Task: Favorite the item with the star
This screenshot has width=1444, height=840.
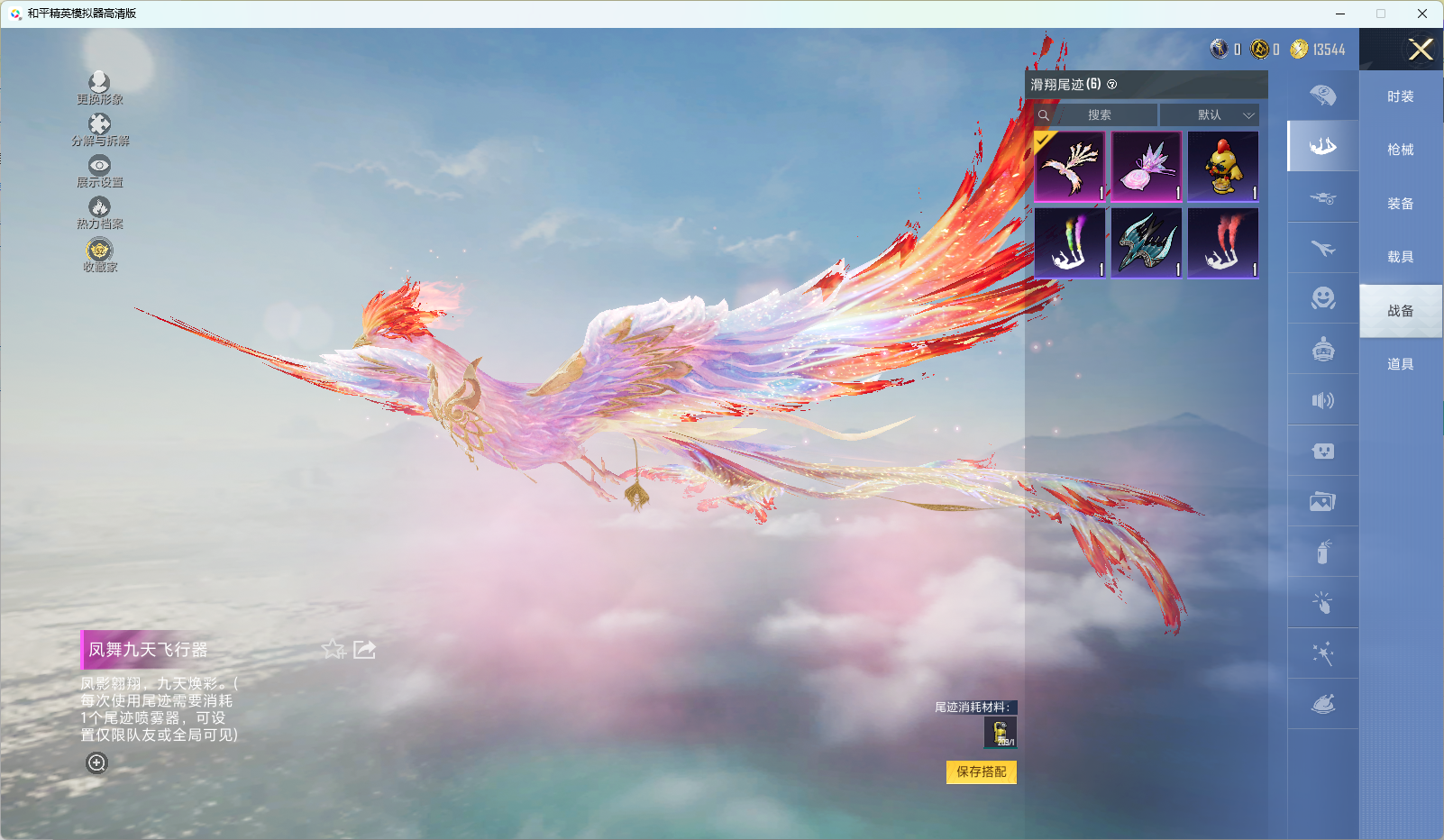Action: click(334, 649)
